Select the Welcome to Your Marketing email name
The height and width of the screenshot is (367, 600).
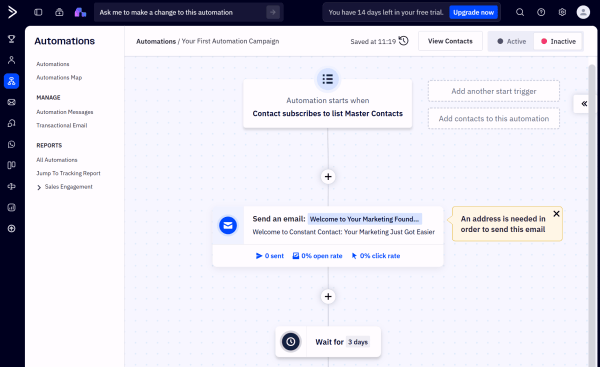tap(364, 219)
